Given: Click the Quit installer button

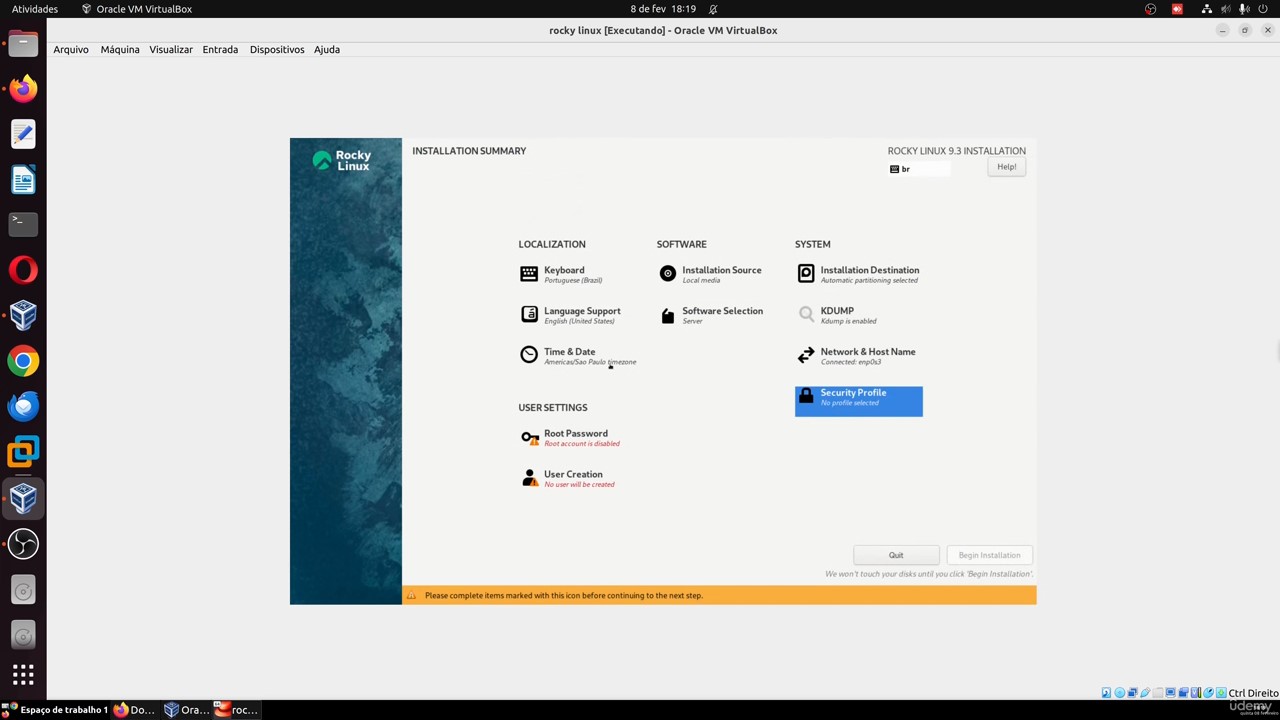Looking at the screenshot, I should [896, 555].
